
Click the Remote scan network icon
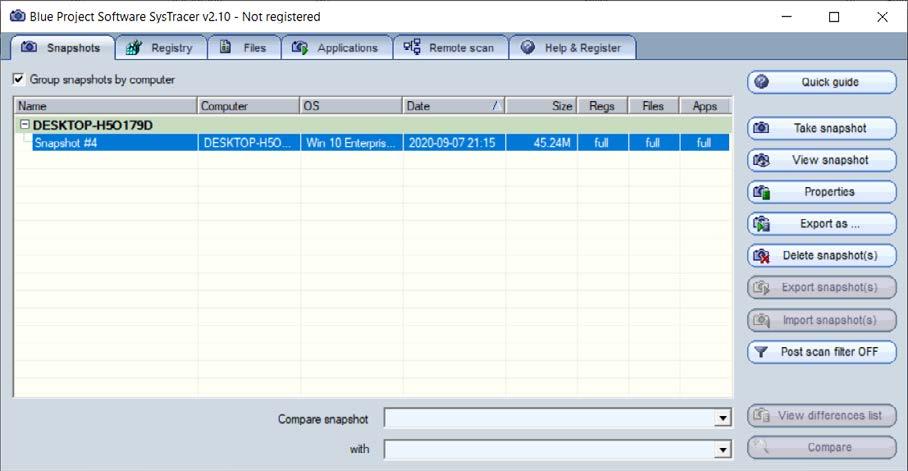click(x=412, y=47)
